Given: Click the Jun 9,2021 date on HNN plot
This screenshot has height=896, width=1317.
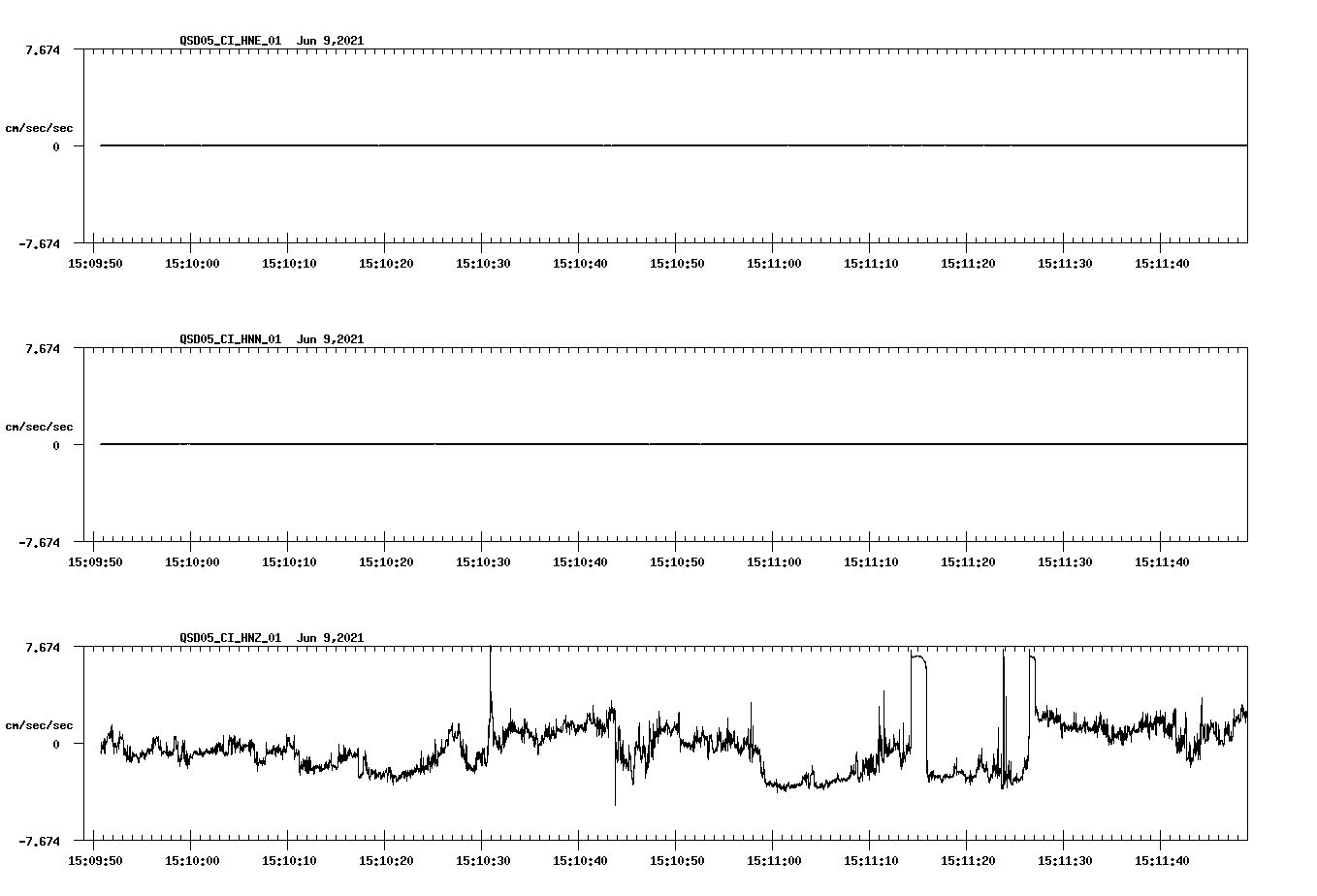Looking at the screenshot, I should 331,339.
